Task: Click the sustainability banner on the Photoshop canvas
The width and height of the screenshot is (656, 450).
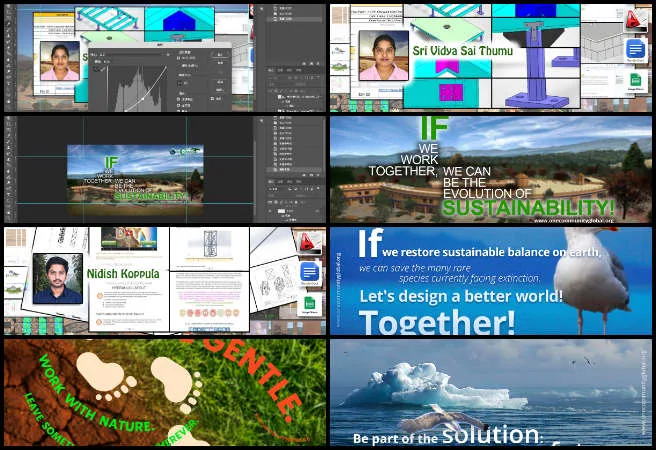Action: pos(135,180)
